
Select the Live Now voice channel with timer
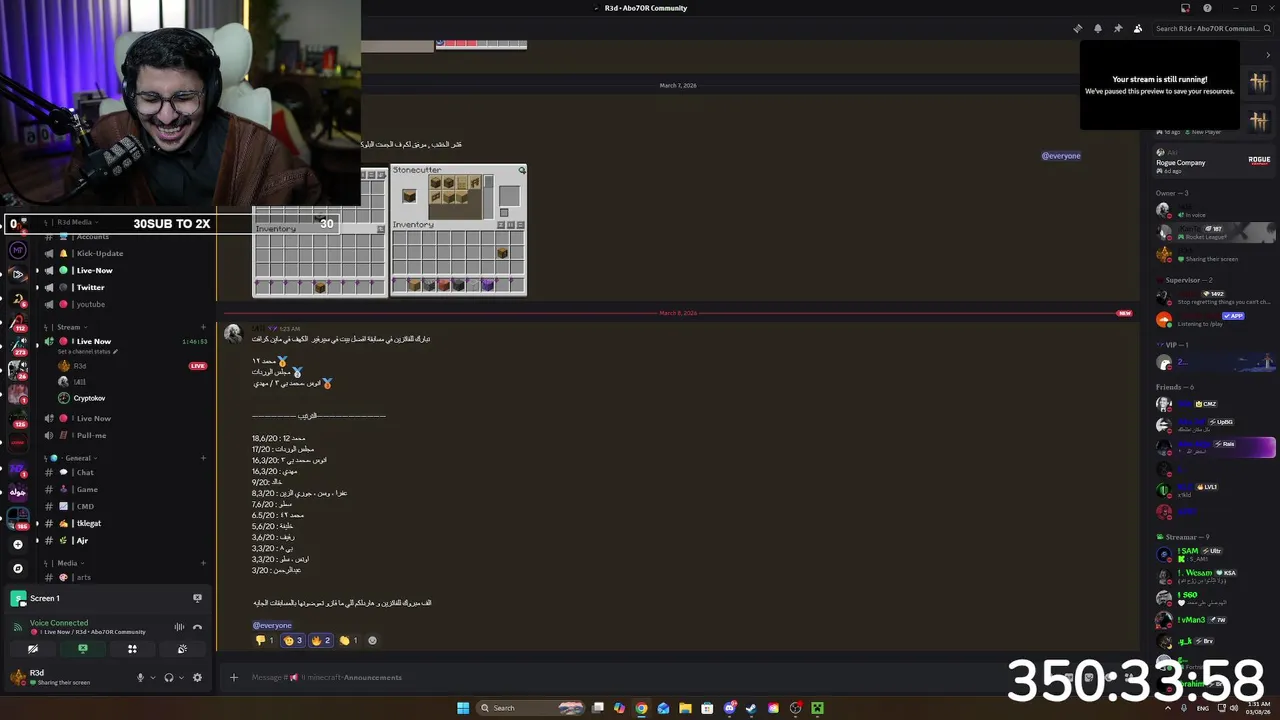(x=125, y=341)
